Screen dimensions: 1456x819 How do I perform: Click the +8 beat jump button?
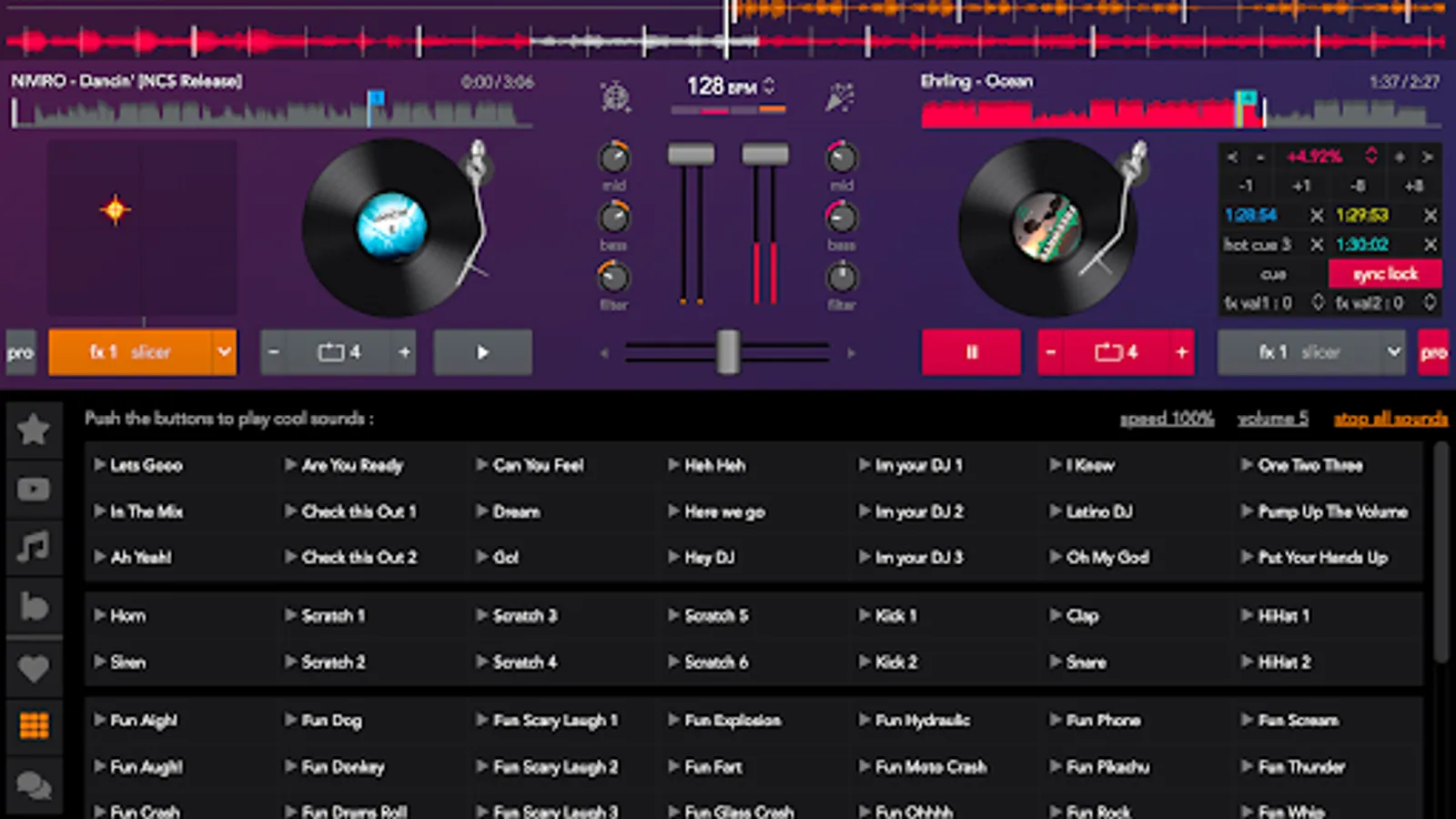tap(1413, 186)
